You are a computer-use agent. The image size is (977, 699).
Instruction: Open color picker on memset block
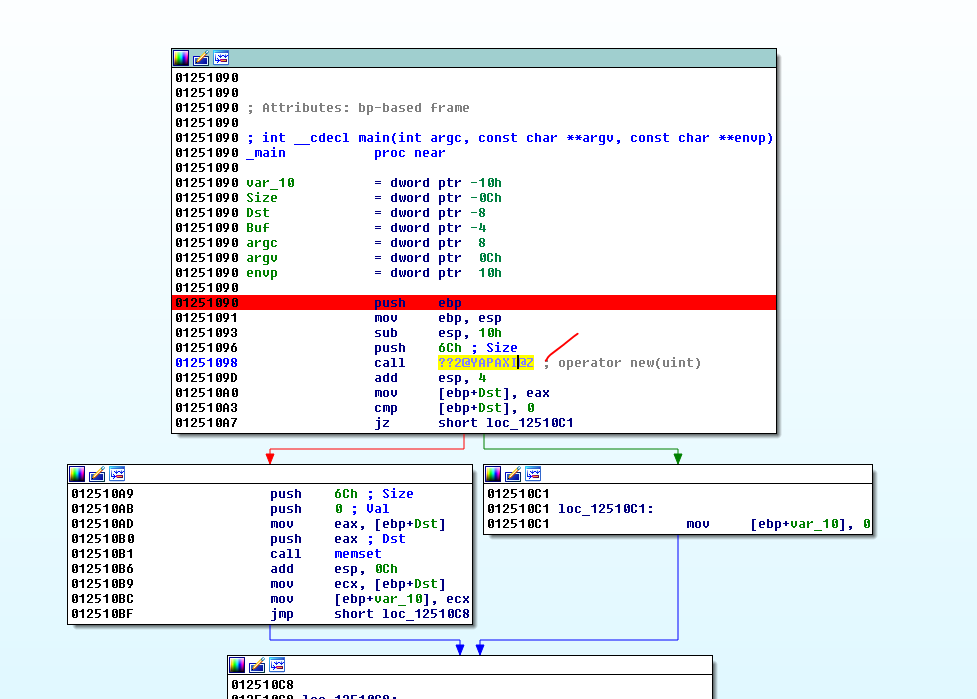77,474
